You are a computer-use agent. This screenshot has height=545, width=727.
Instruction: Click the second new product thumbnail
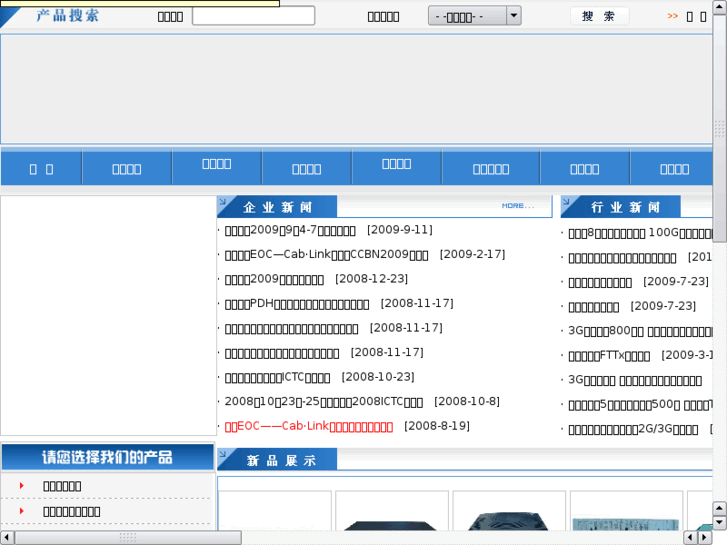(392, 511)
